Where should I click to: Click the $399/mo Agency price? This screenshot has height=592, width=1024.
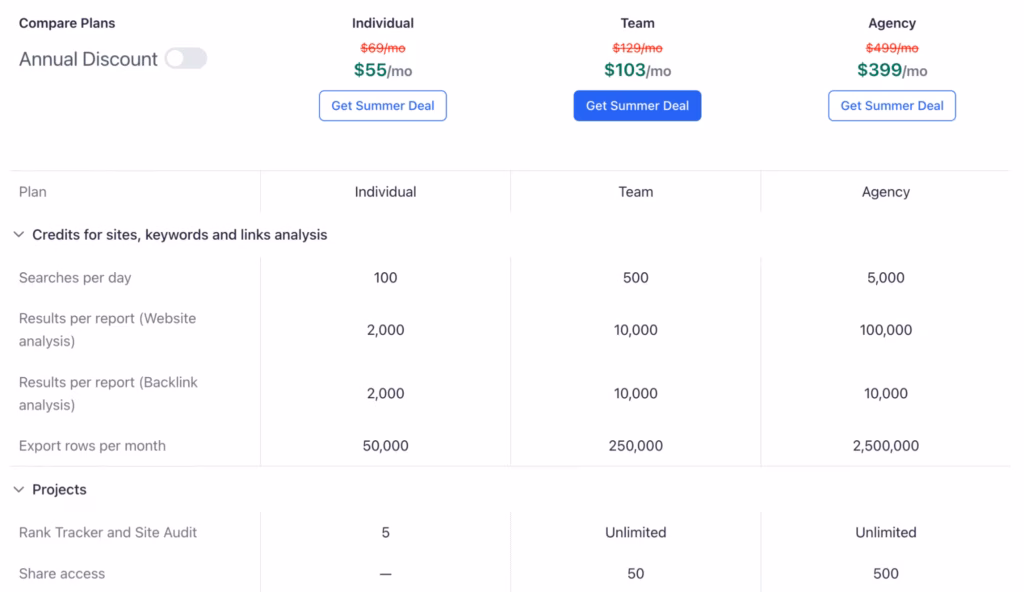pos(892,70)
